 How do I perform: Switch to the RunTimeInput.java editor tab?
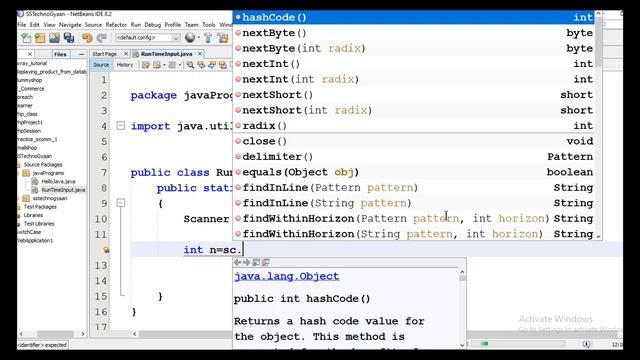click(167, 54)
